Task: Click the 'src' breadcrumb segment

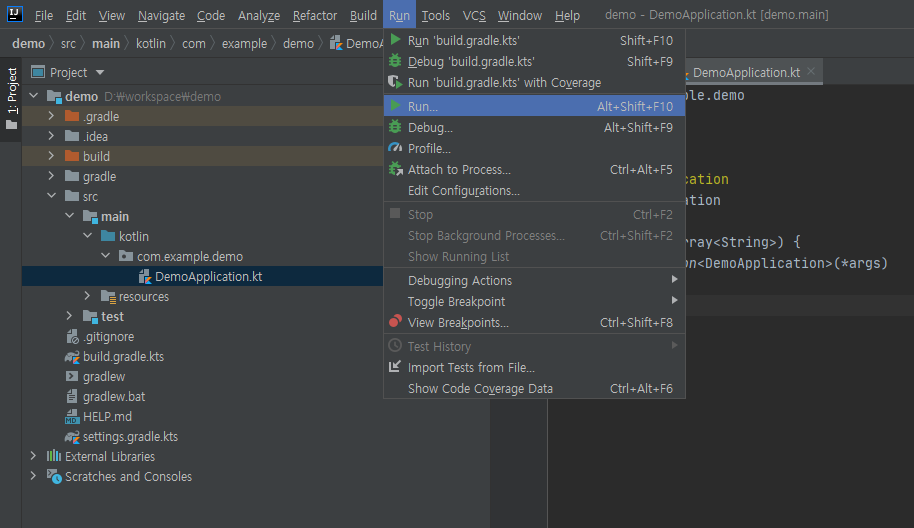Action: point(68,44)
